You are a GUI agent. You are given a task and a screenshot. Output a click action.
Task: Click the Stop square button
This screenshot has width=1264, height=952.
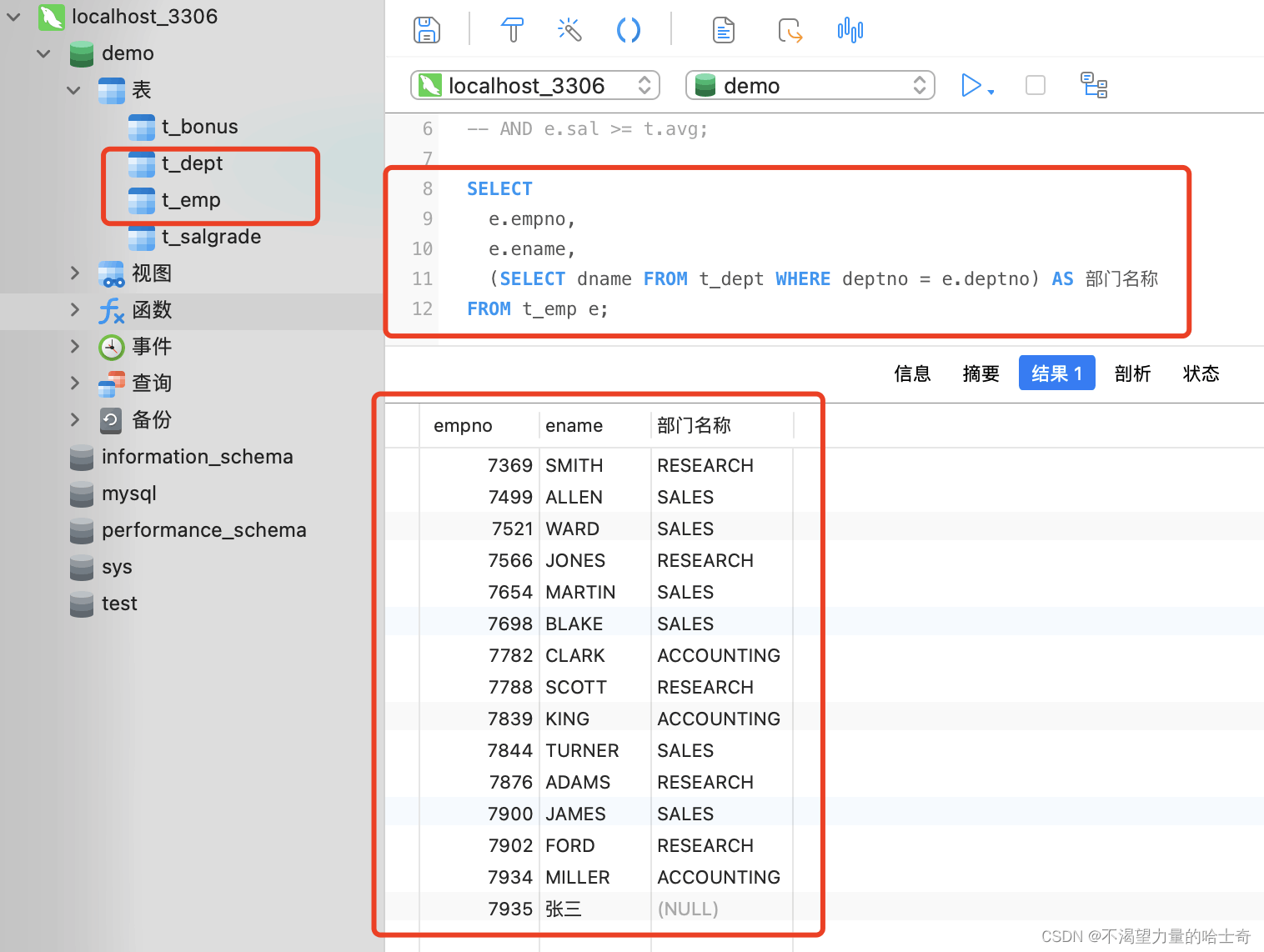(x=1035, y=85)
